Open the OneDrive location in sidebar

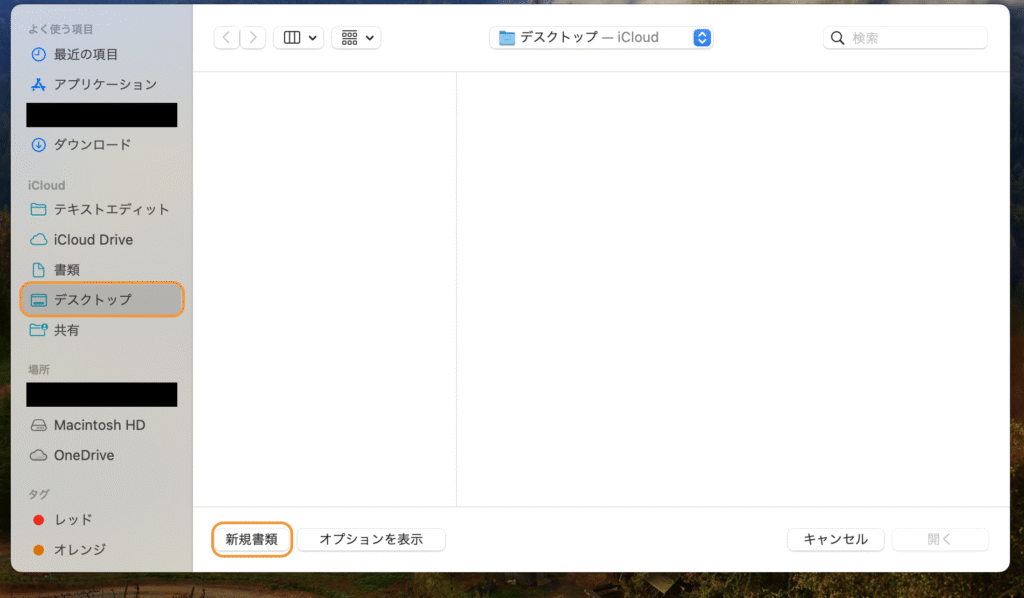84,455
